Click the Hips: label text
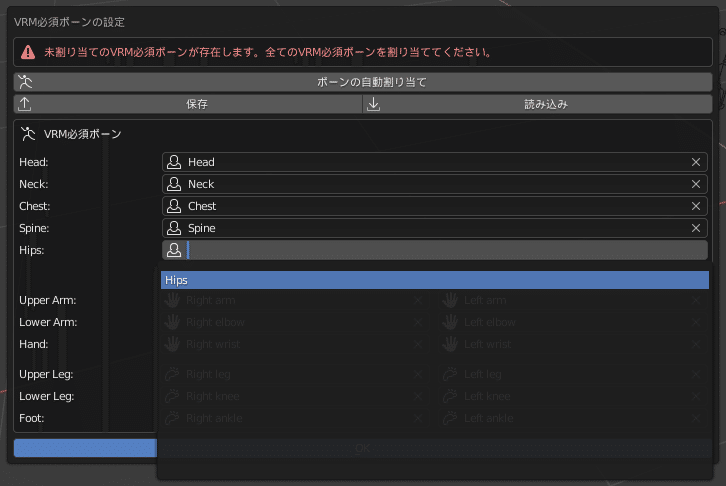726x486 pixels. 31,250
